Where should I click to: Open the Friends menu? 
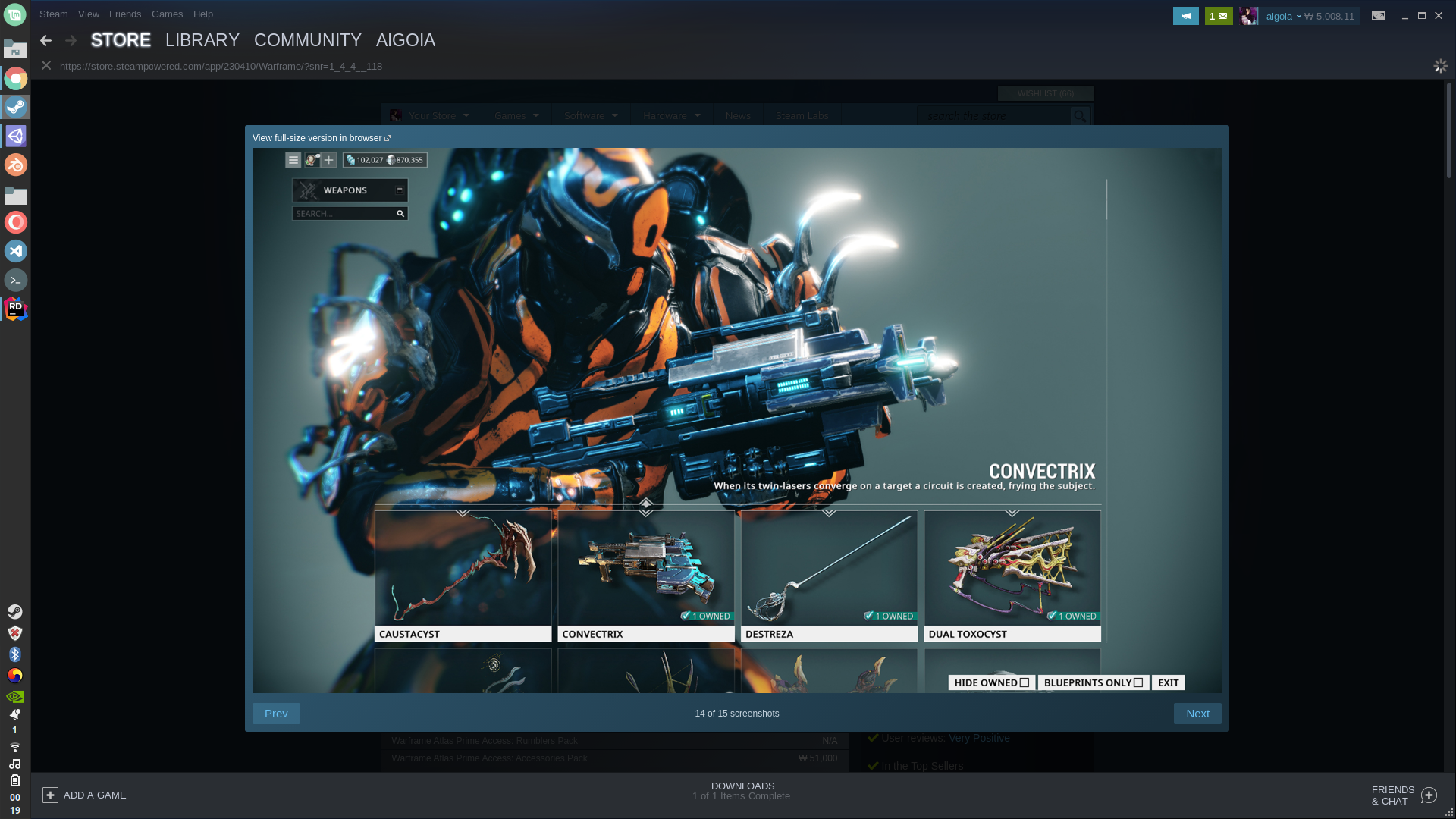pos(125,14)
